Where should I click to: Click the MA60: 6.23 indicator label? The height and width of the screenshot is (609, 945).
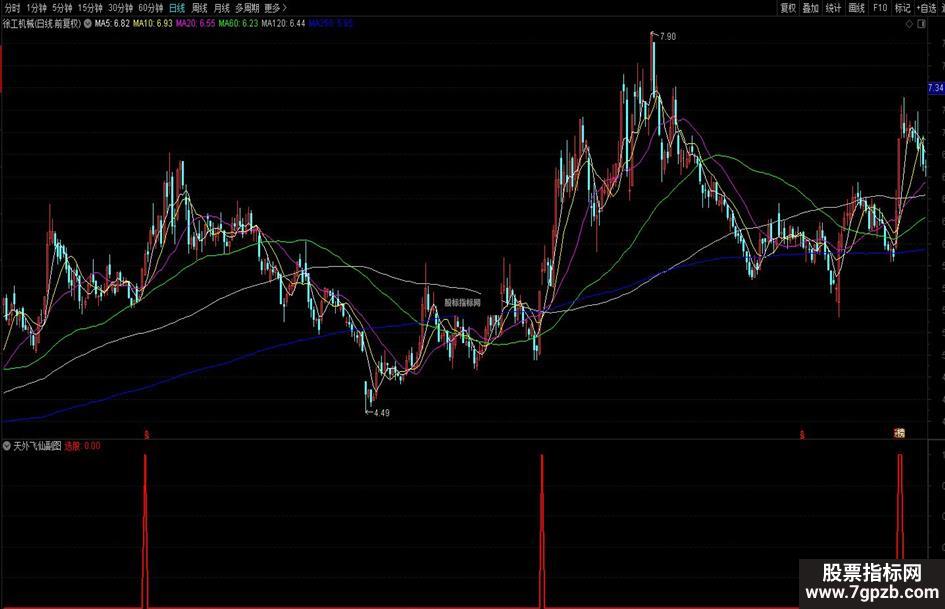238,24
